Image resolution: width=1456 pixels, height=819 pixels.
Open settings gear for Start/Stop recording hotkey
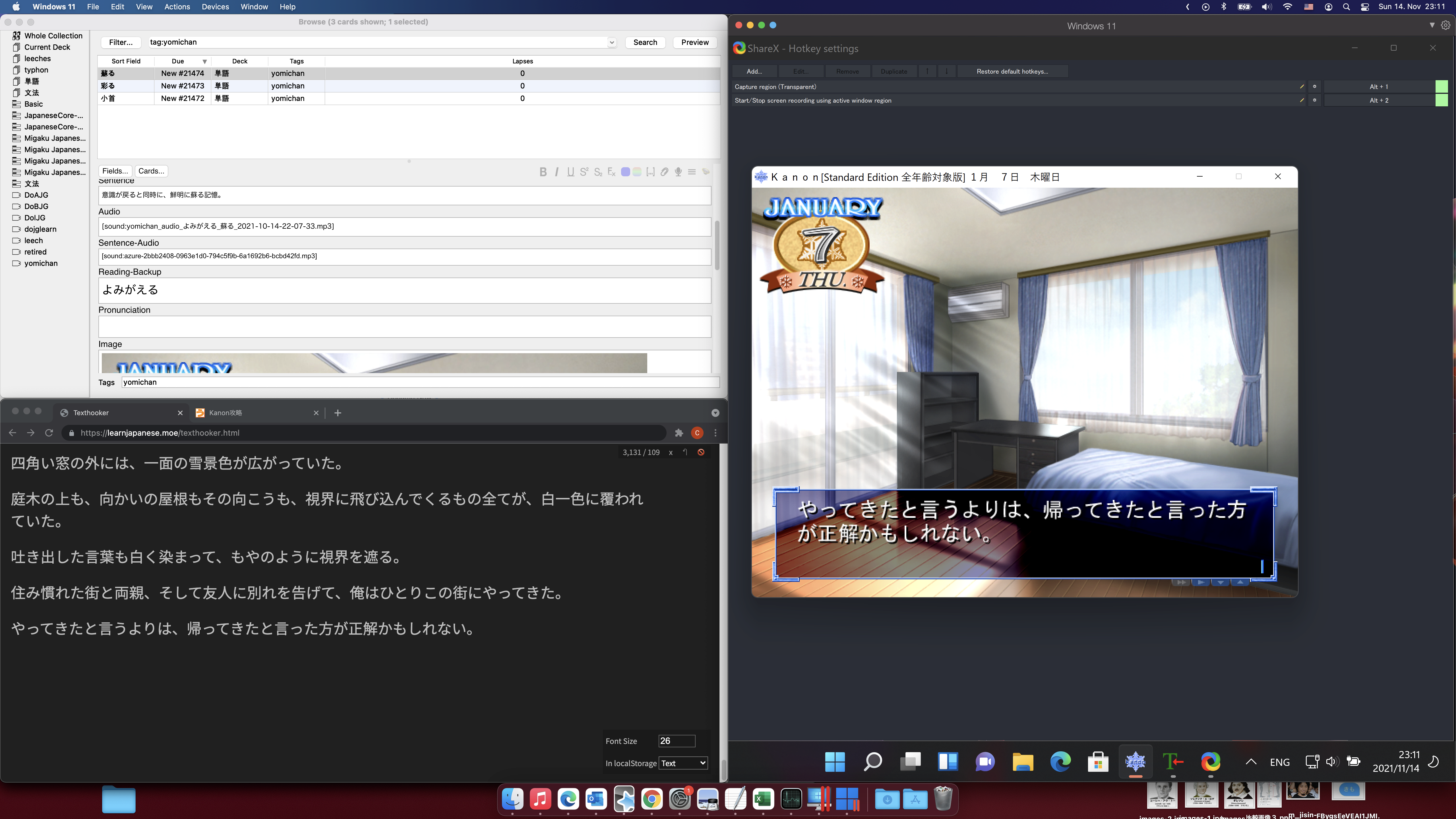[x=1315, y=100]
